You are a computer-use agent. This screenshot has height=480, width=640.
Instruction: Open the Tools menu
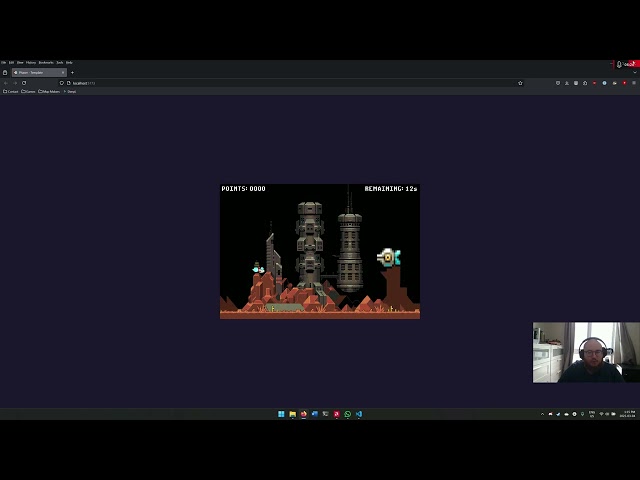pyautogui.click(x=60, y=62)
